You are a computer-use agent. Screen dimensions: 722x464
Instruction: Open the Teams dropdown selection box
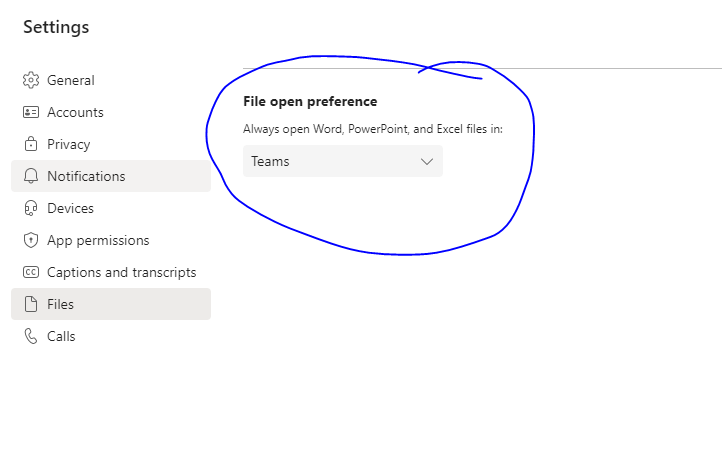coord(343,161)
